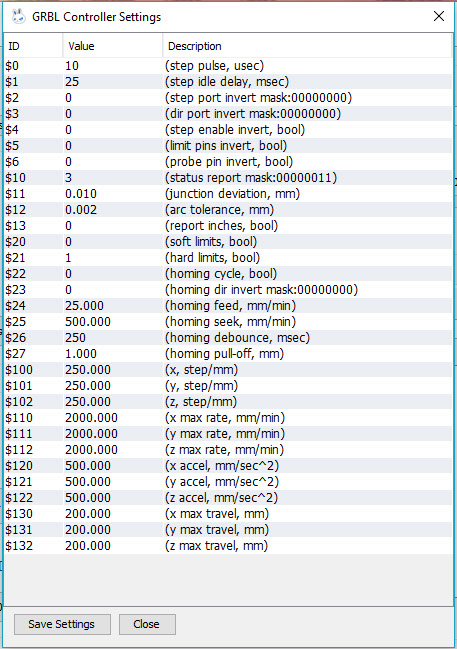Select the value 25.000 homing feed
The height and width of the screenshot is (649, 457).
pyautogui.click(x=84, y=306)
